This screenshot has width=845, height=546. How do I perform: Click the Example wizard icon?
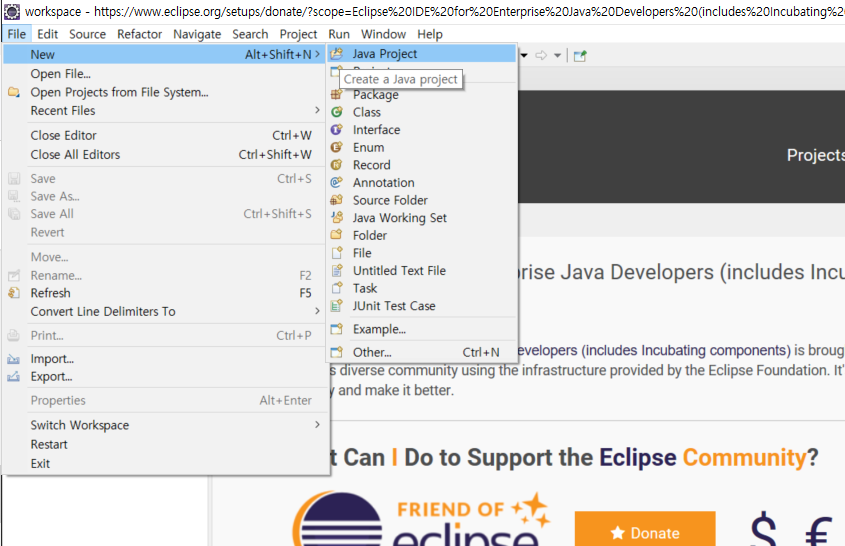click(x=337, y=329)
